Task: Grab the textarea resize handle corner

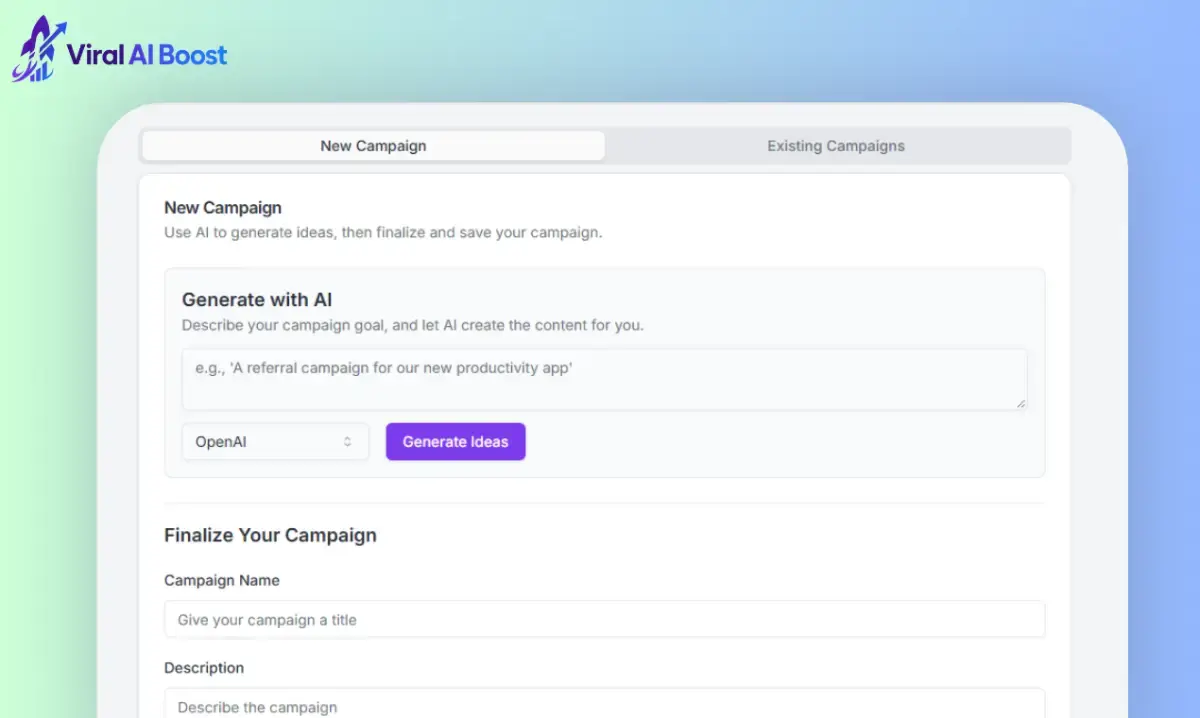Action: pos(1020,403)
